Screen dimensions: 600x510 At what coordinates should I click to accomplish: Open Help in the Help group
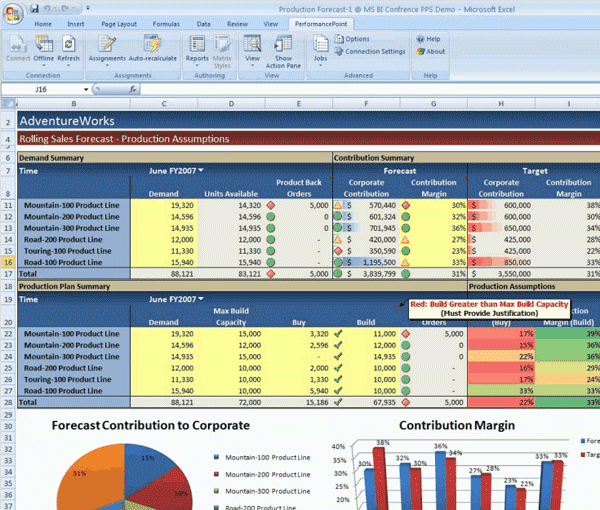[x=428, y=39]
